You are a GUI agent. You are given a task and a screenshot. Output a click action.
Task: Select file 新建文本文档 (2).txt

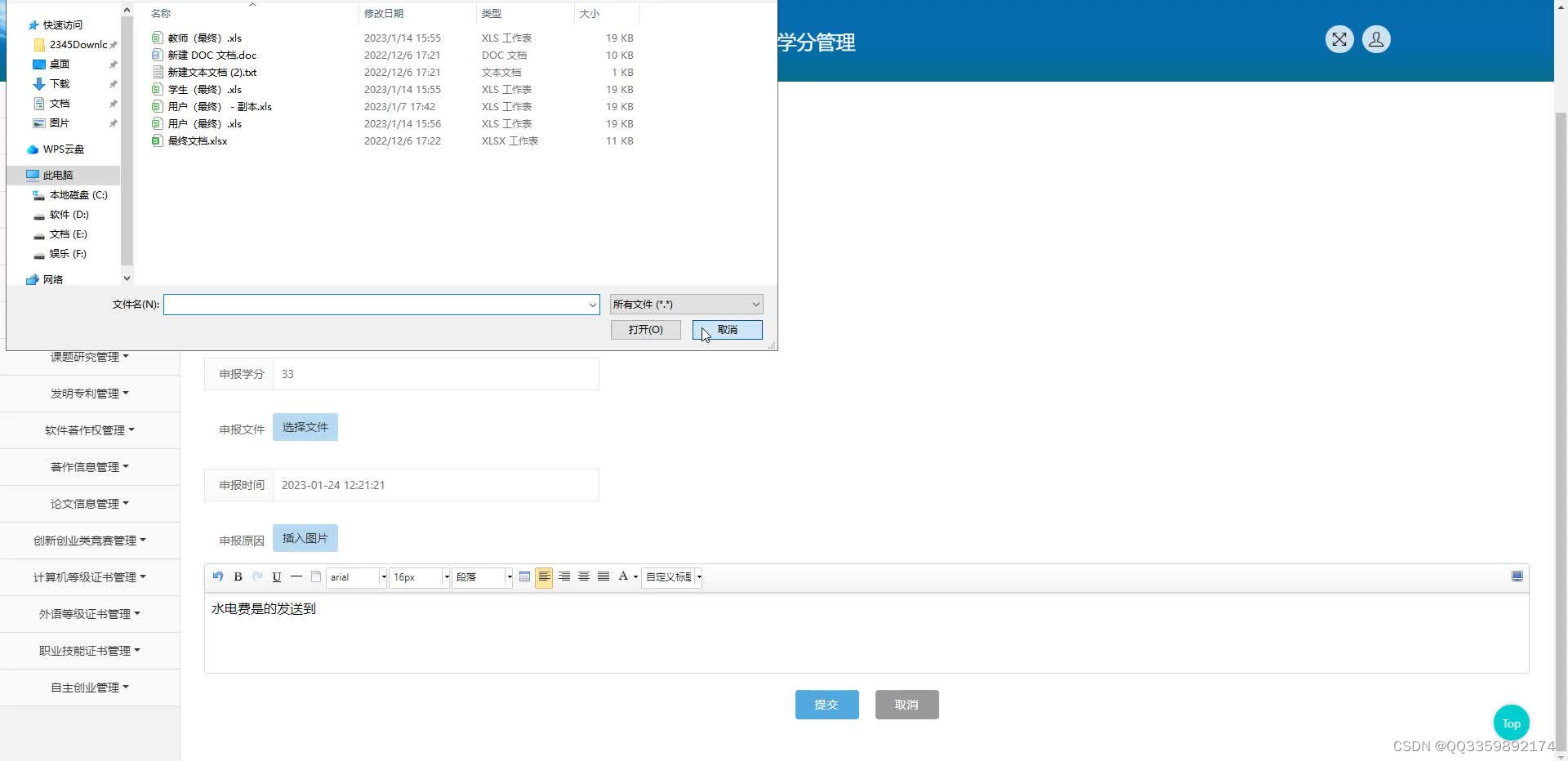(x=212, y=73)
